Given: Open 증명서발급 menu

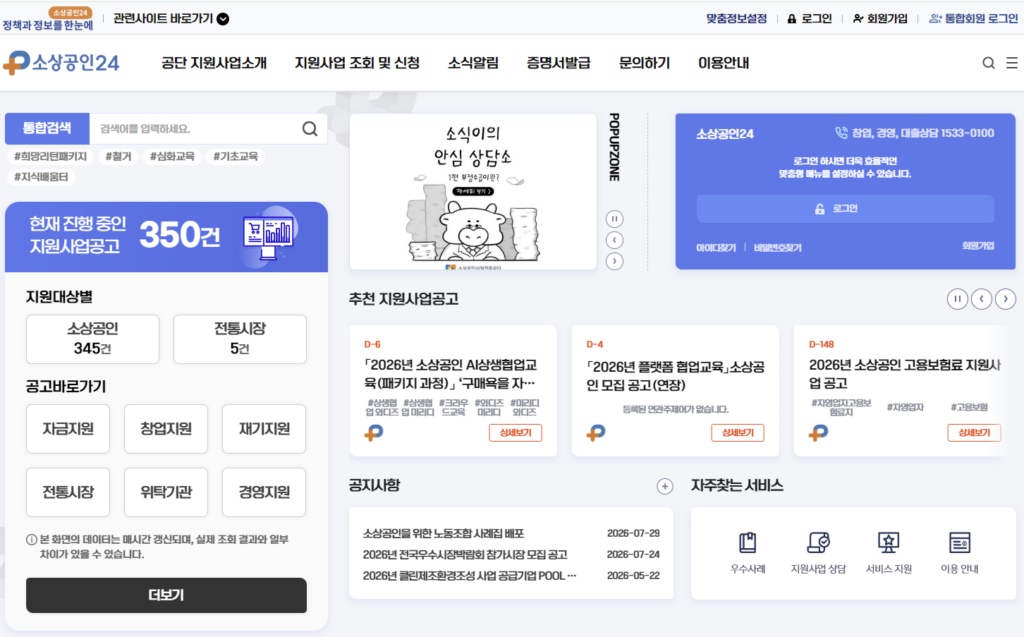Looking at the screenshot, I should [x=558, y=63].
